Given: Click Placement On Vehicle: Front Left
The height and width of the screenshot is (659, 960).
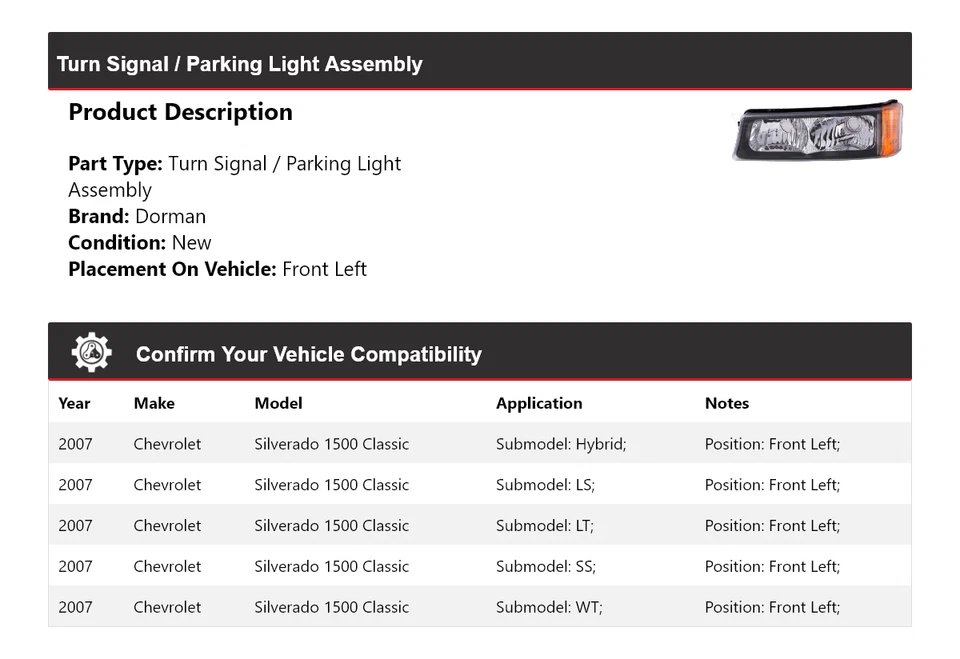Looking at the screenshot, I should pyautogui.click(x=217, y=269).
